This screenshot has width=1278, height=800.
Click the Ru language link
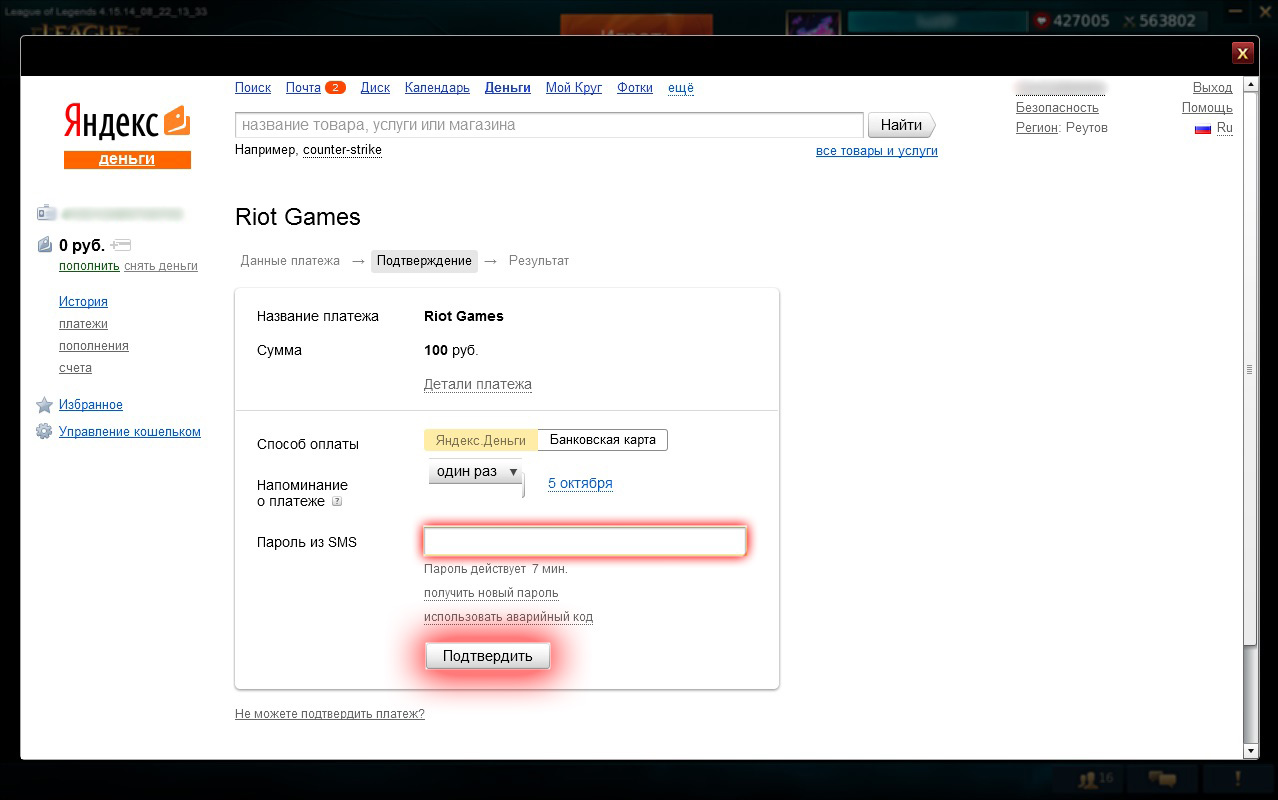(x=1224, y=128)
